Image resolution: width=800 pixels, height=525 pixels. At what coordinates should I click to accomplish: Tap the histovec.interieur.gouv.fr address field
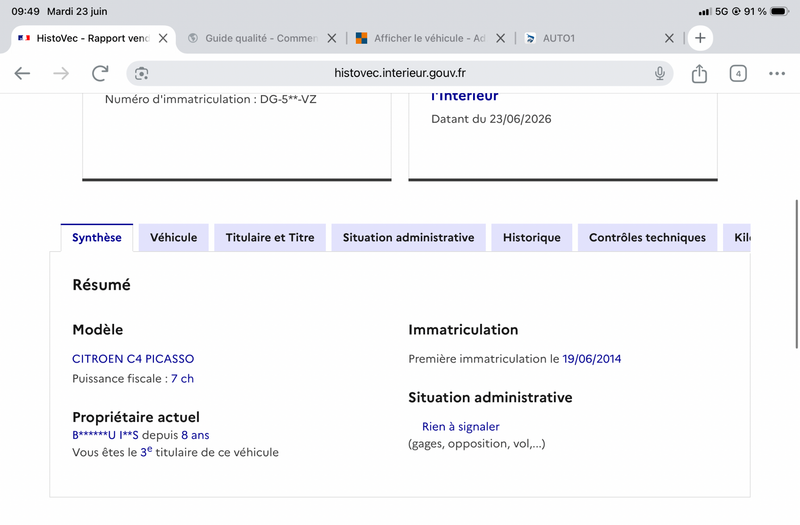(400, 73)
